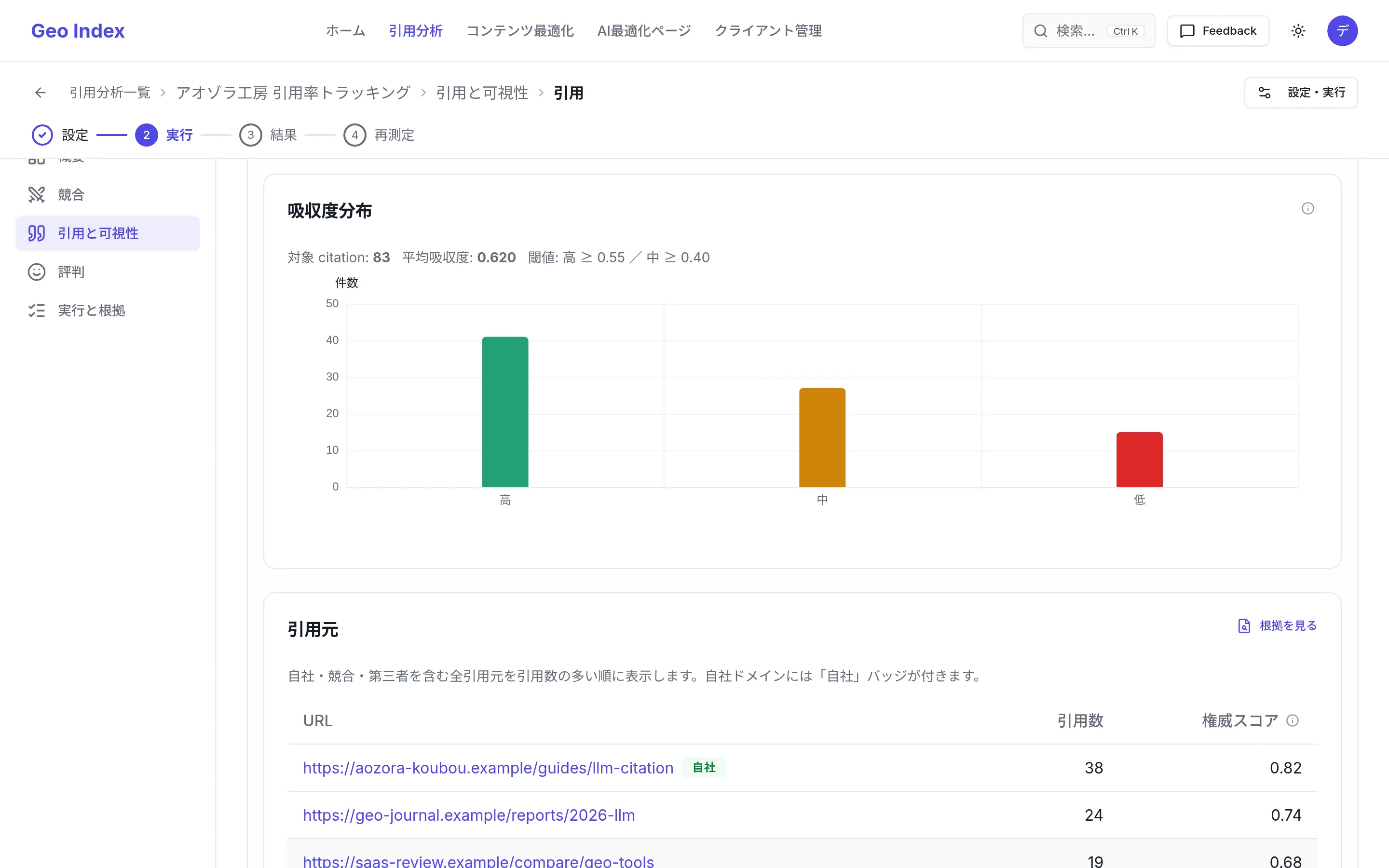Viewport: 1389px width, 868px height.
Task: Click the 検索 search field
Action: tap(1088, 30)
